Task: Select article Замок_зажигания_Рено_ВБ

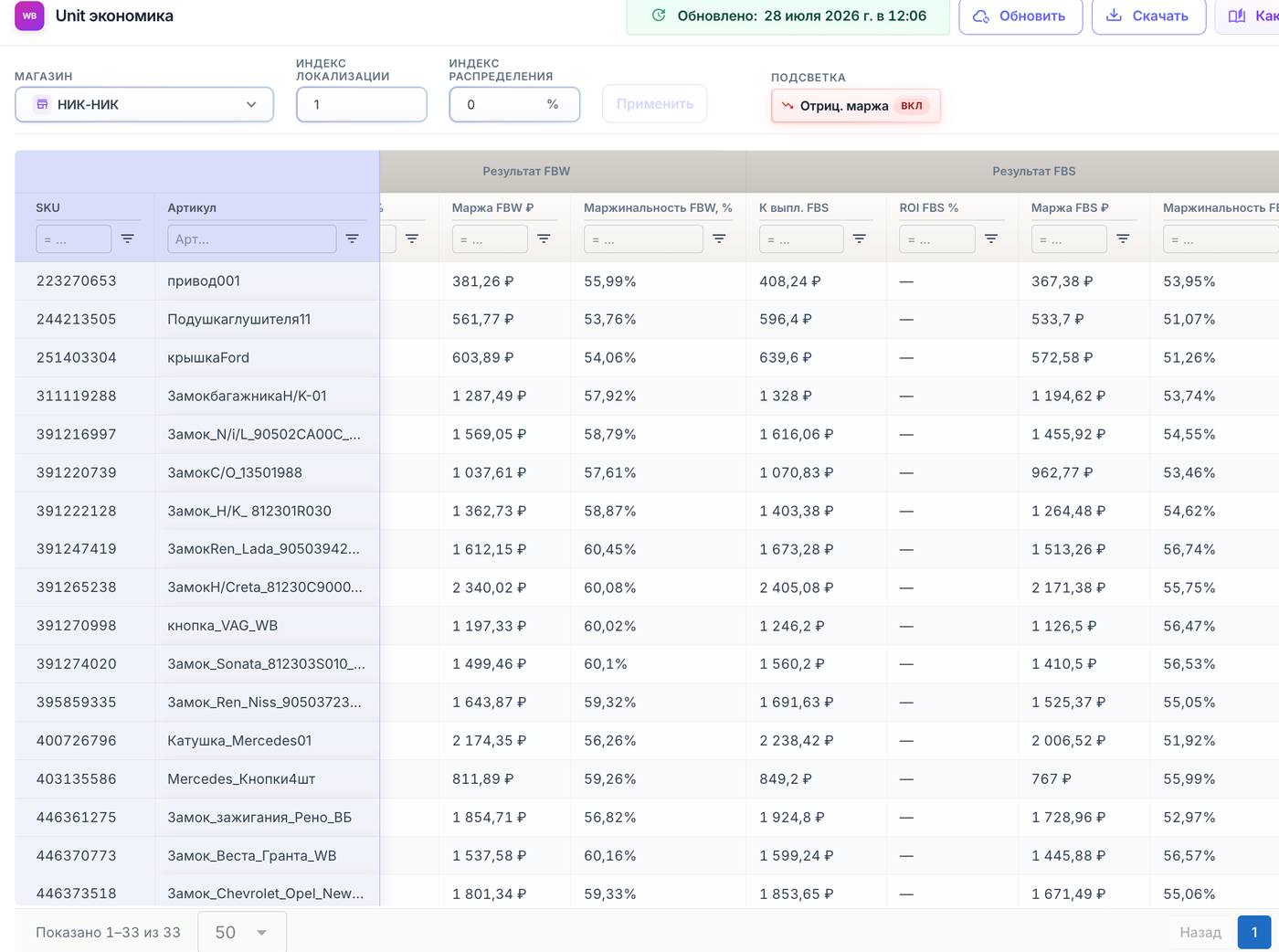Action: click(x=259, y=818)
